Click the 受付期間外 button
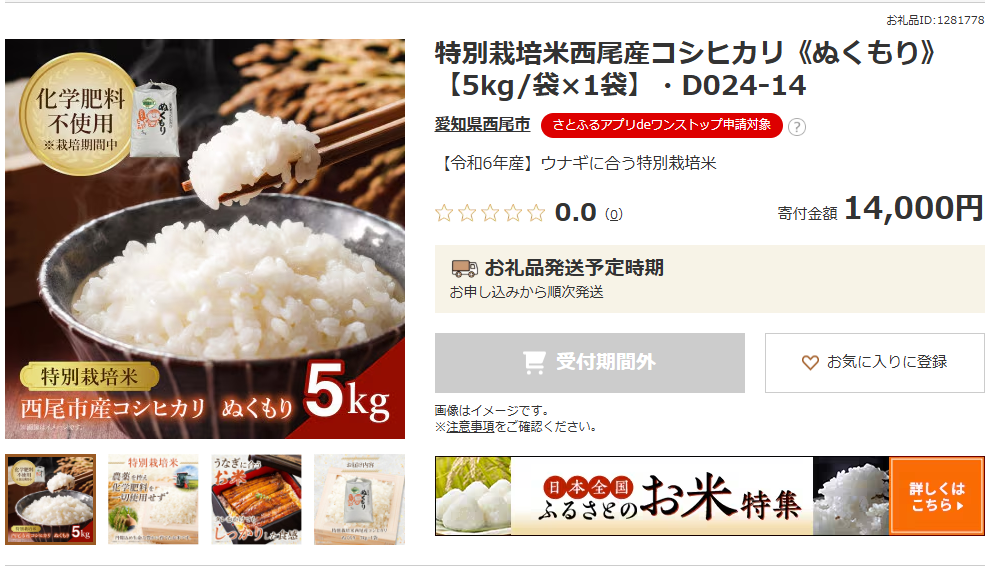The image size is (992, 568). 590,362
